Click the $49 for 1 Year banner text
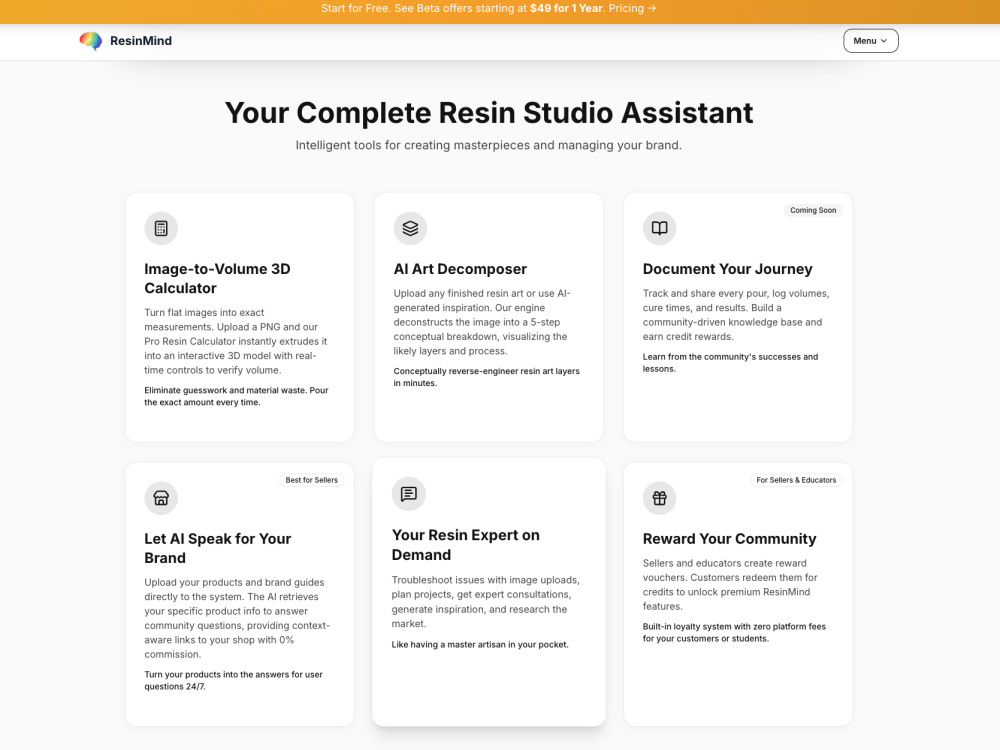 click(x=566, y=8)
